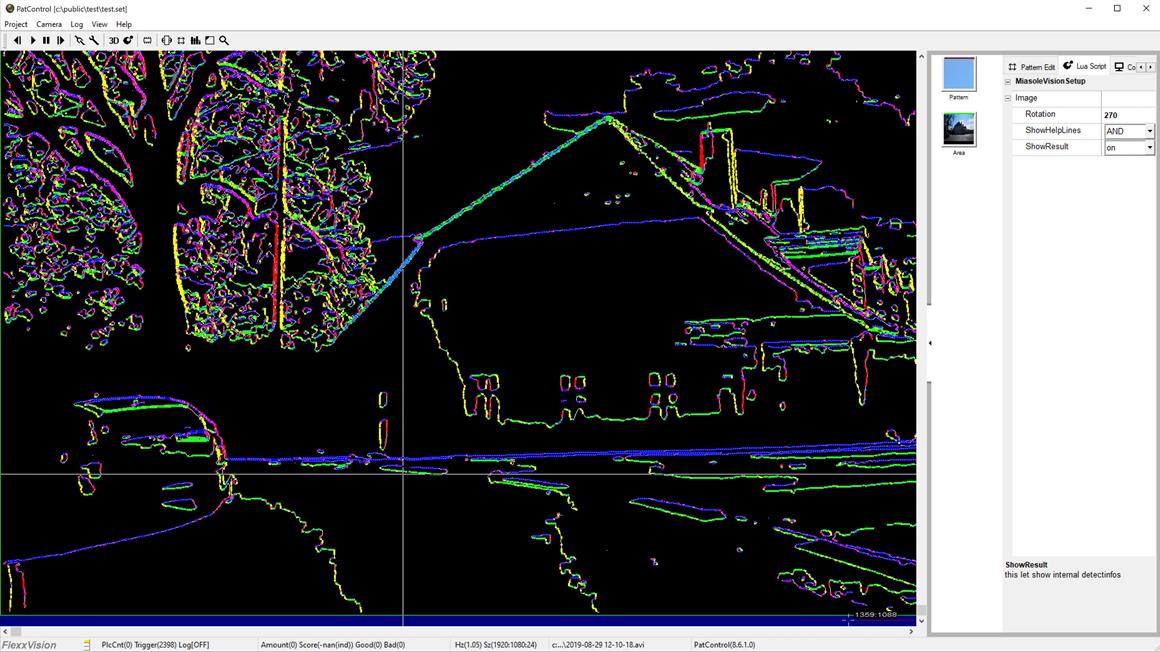Click the side panel collapse arrow
Viewport: 1160px width, 652px height.
click(930, 343)
